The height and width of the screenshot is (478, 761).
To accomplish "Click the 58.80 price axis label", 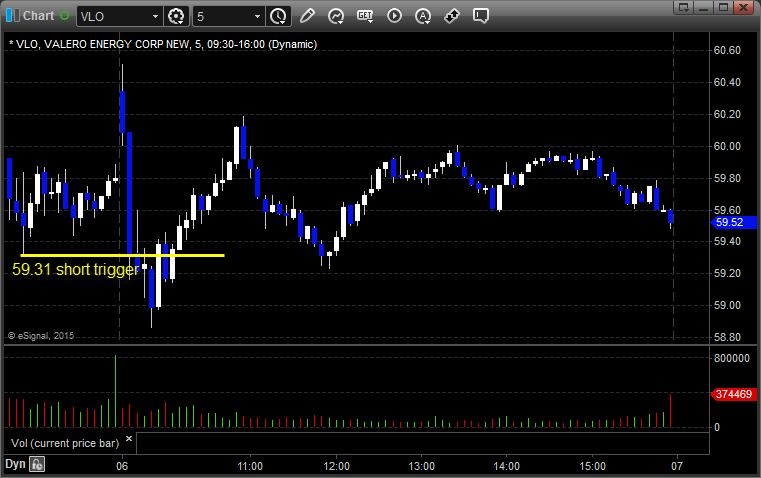I will pyautogui.click(x=727, y=337).
